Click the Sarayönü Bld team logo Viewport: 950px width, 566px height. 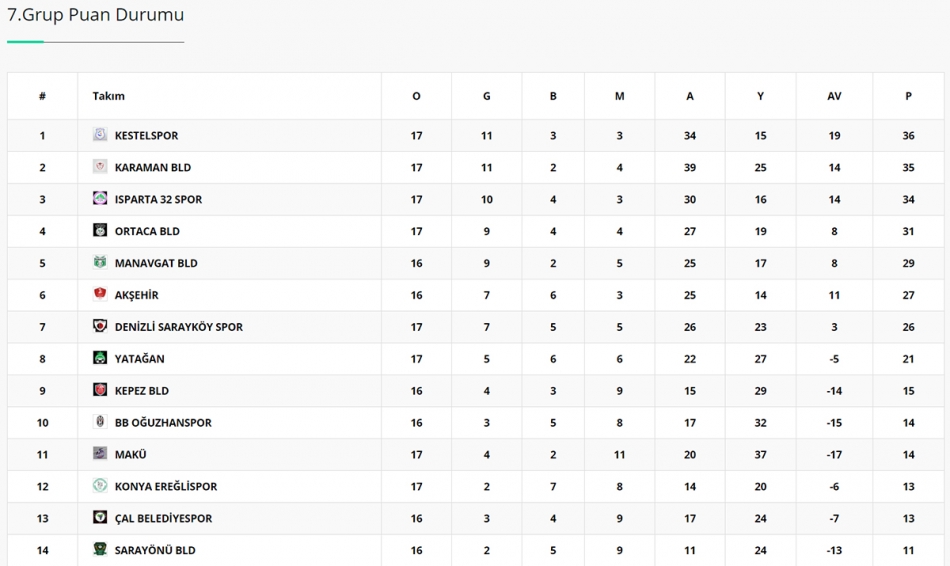pos(100,549)
